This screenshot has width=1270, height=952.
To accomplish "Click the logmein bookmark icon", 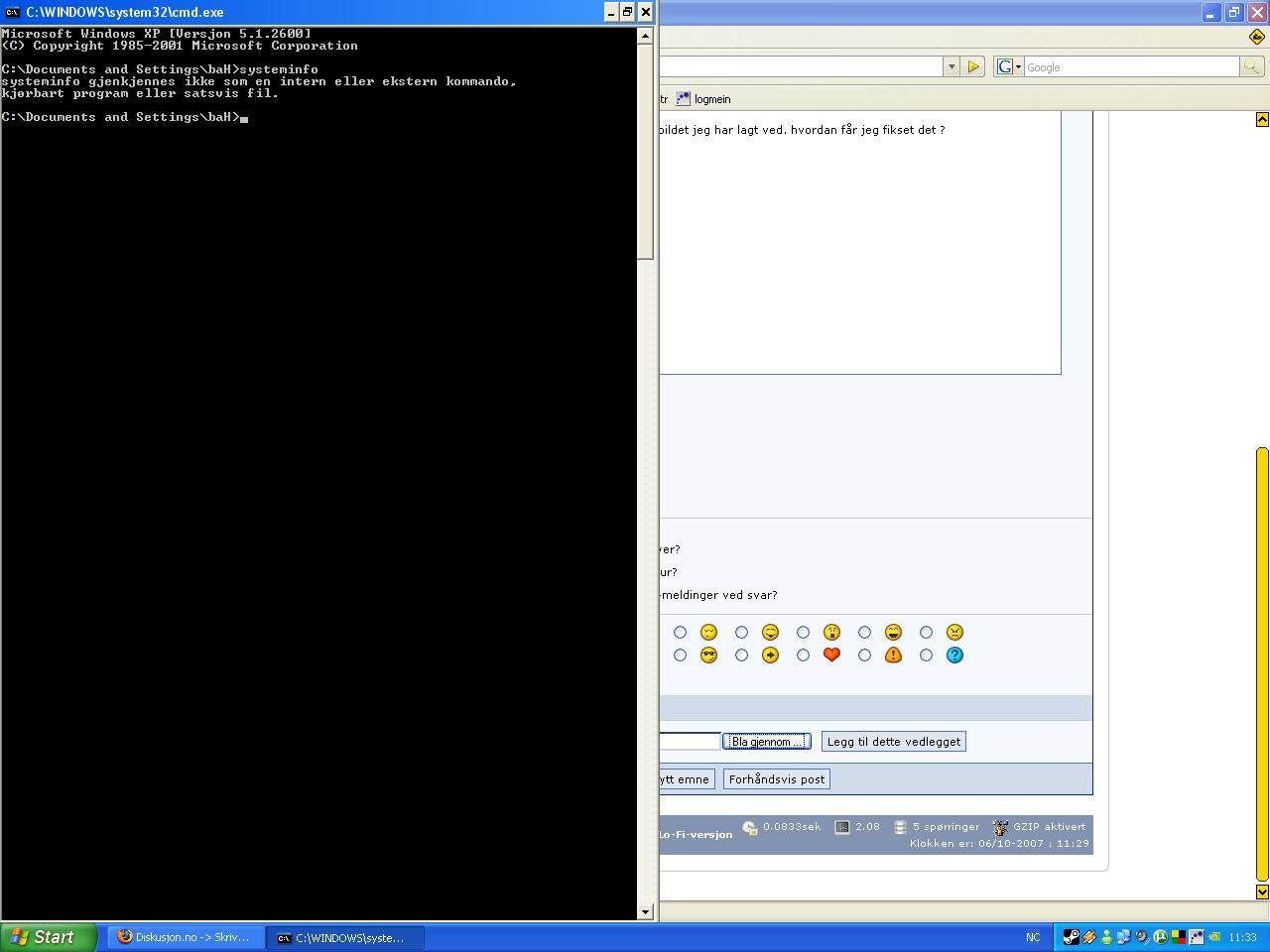I will tap(683, 99).
